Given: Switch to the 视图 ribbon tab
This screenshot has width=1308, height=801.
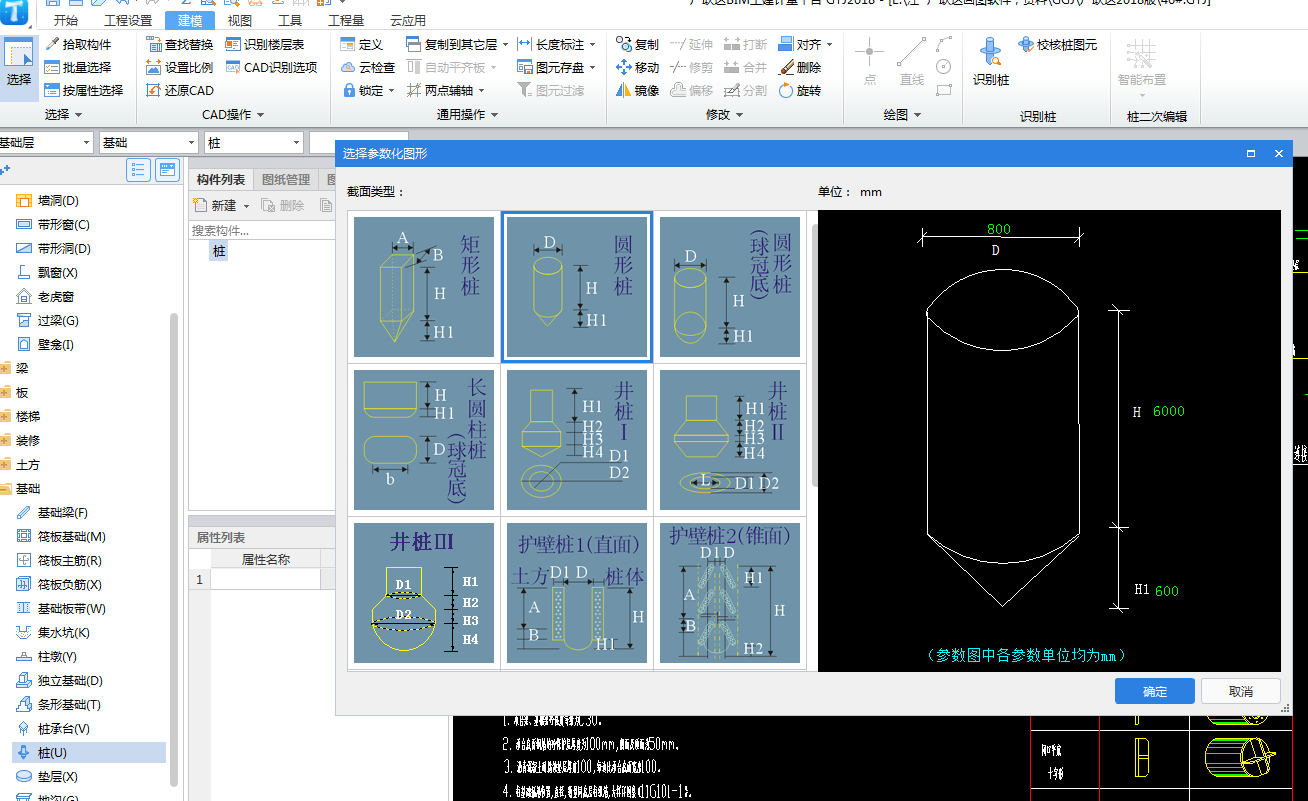Looking at the screenshot, I should pyautogui.click(x=239, y=20).
